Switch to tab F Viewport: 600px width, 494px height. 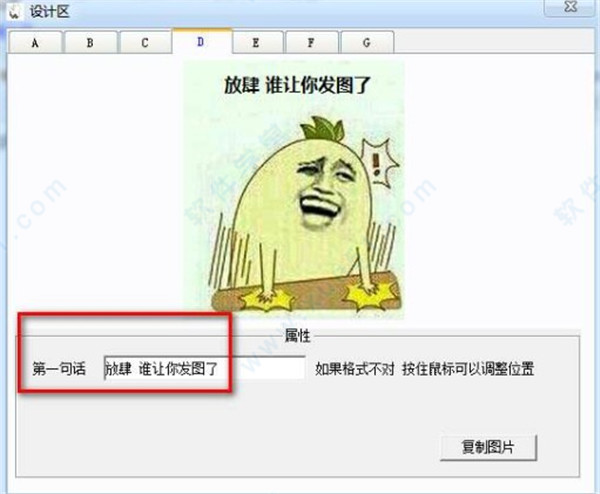(311, 42)
